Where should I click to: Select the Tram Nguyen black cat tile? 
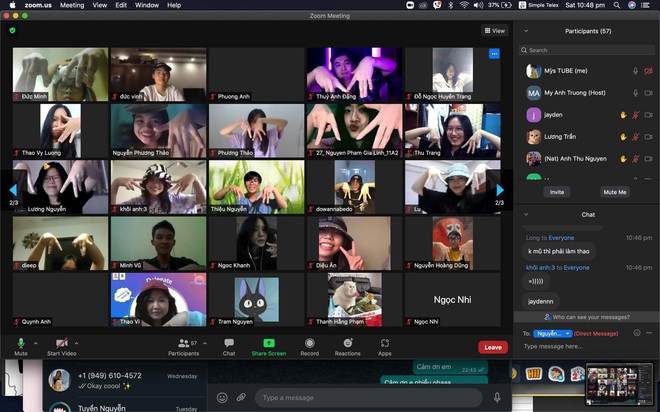tap(256, 299)
